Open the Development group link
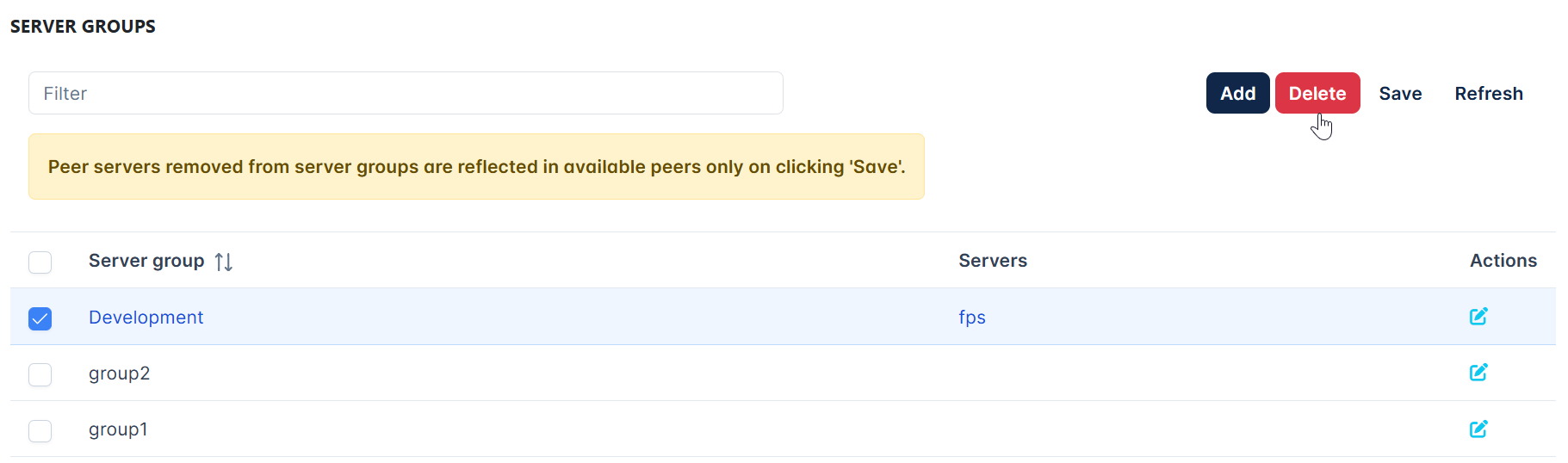 pyautogui.click(x=146, y=318)
